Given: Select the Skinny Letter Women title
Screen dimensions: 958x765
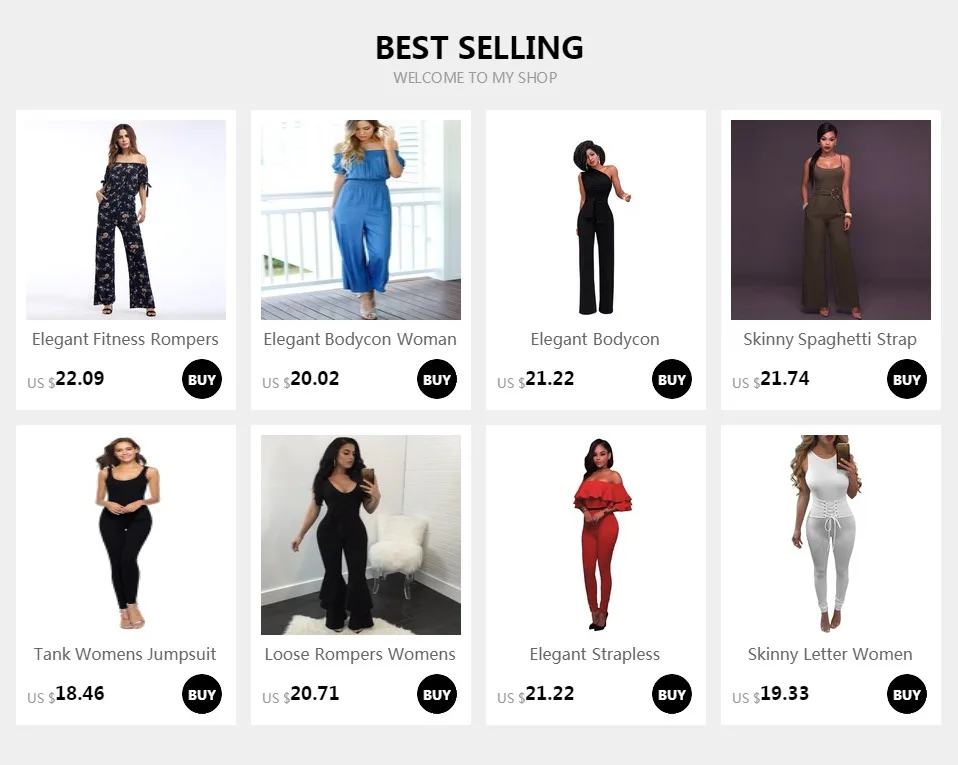Looking at the screenshot, I should click(830, 654).
